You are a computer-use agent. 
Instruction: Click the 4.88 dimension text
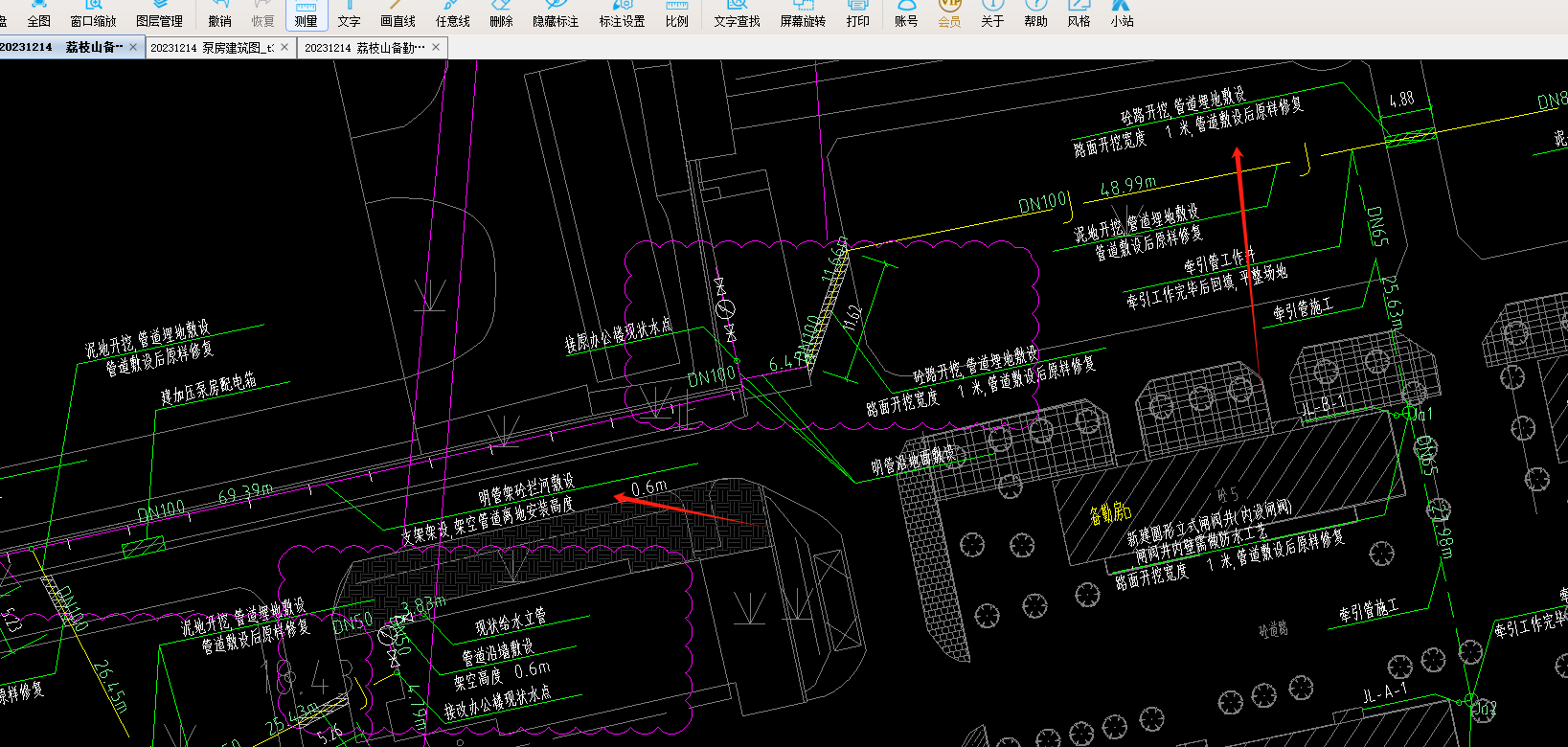(x=1401, y=100)
